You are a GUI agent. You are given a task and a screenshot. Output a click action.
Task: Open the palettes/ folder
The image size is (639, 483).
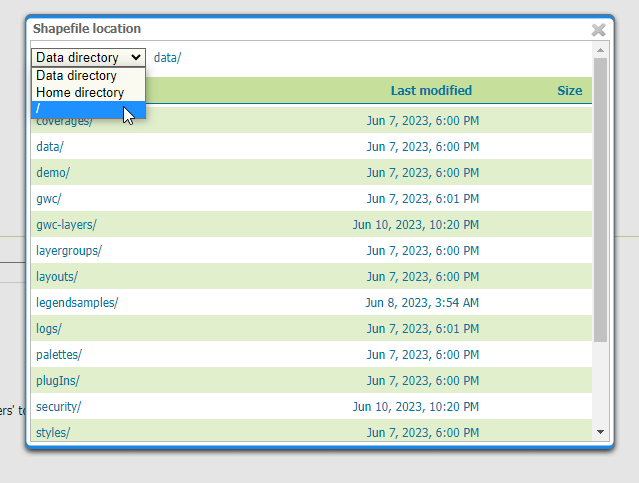[59, 354]
